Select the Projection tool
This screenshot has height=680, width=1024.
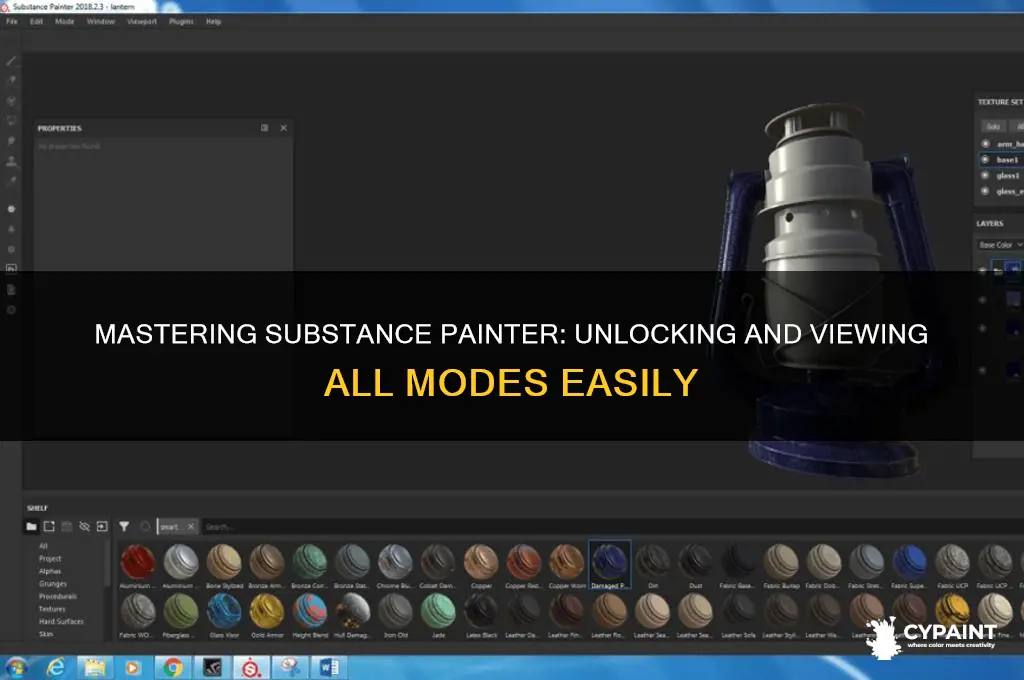[x=11, y=101]
